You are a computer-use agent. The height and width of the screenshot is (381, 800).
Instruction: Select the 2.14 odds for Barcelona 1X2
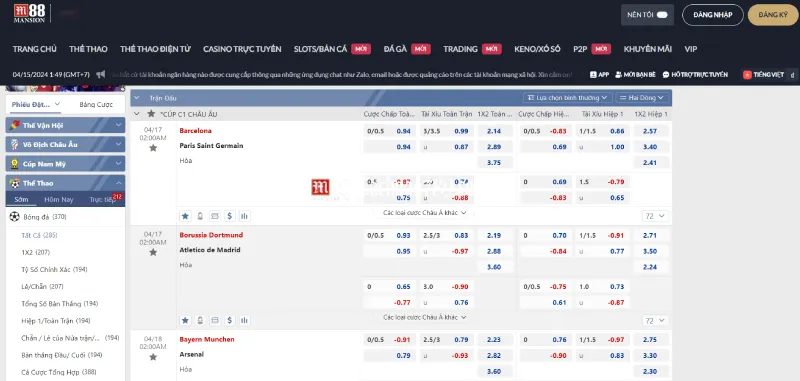click(x=494, y=131)
